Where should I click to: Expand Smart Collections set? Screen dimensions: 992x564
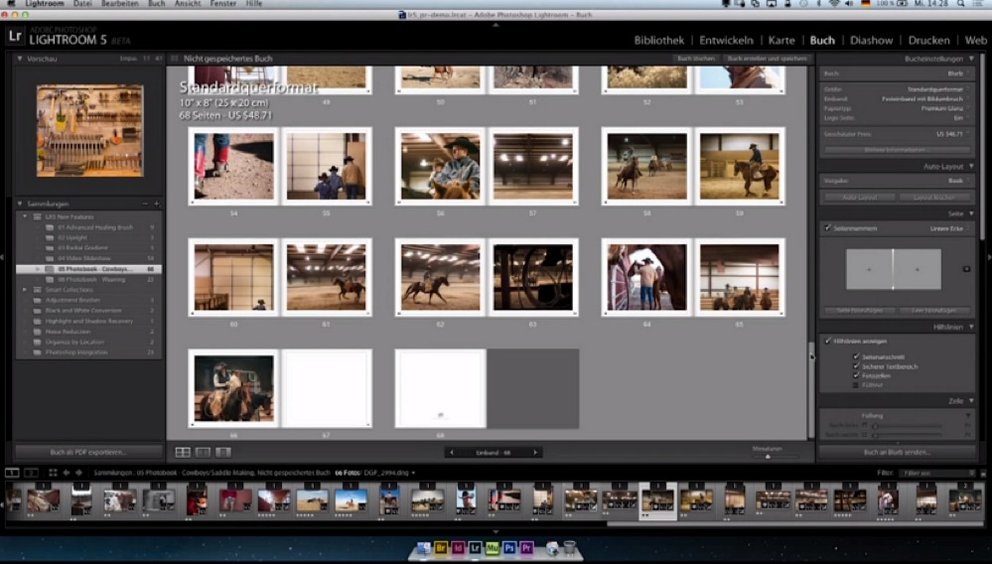tap(25, 290)
